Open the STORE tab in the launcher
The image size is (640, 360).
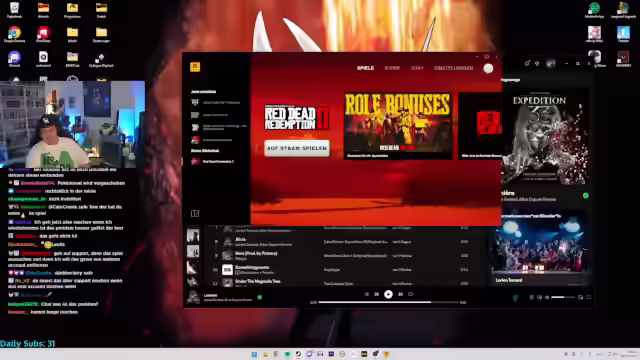[x=392, y=68]
